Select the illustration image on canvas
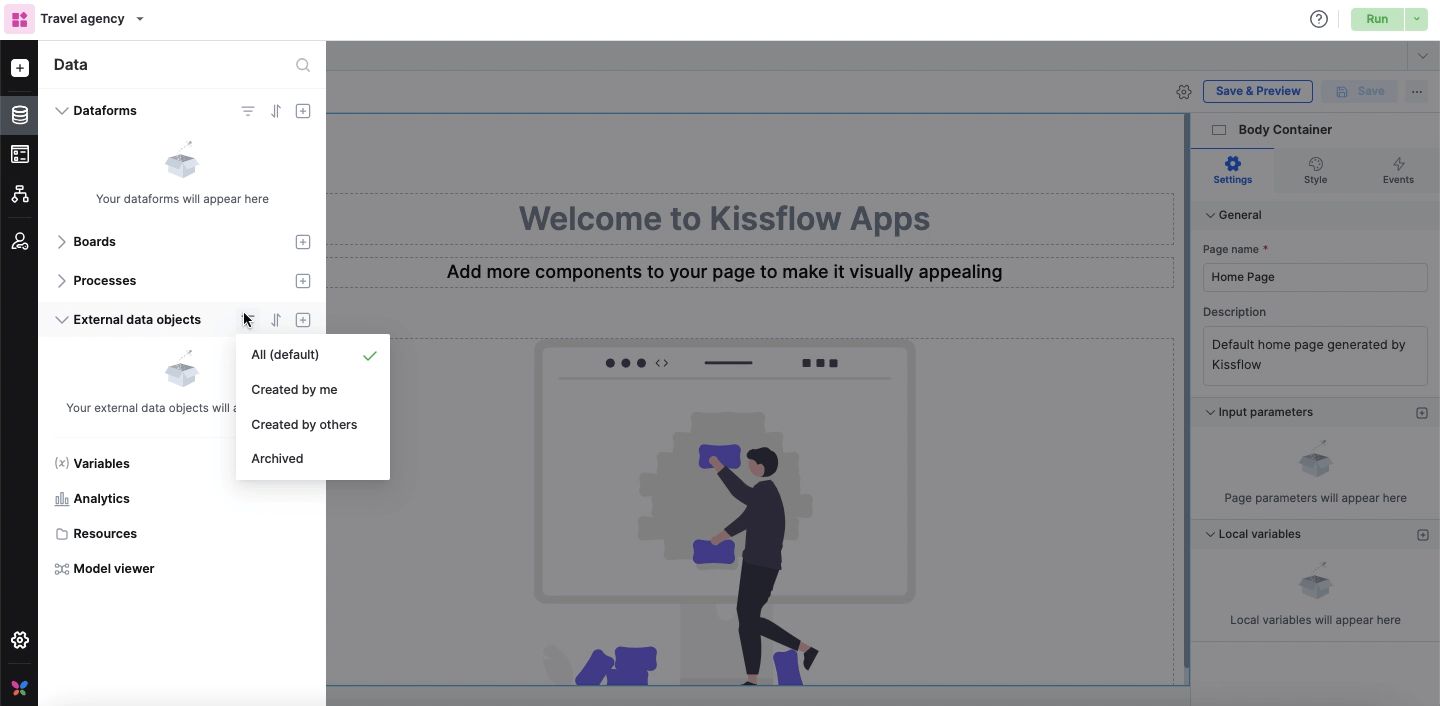The width and height of the screenshot is (1440, 706). coord(724,512)
